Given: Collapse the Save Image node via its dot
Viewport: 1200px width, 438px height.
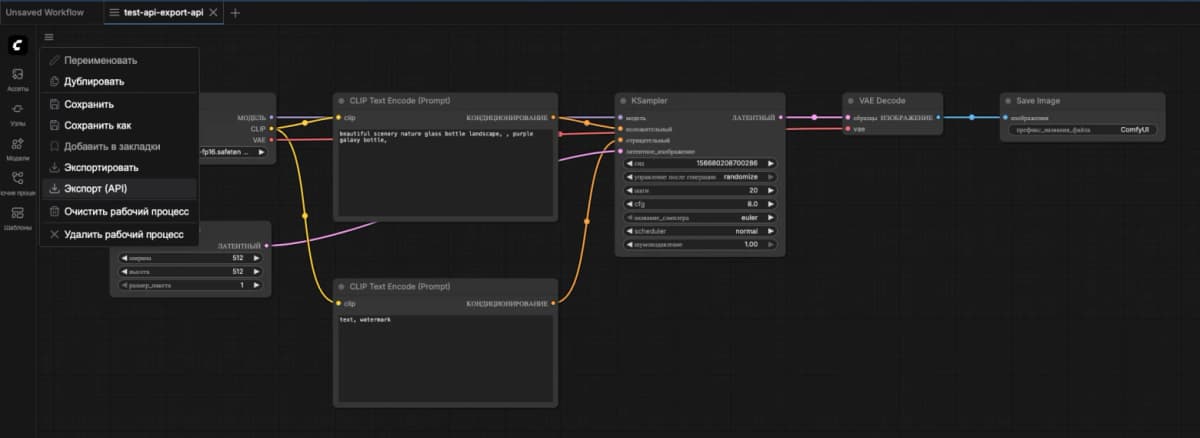Looking at the screenshot, I should pos(1008,101).
